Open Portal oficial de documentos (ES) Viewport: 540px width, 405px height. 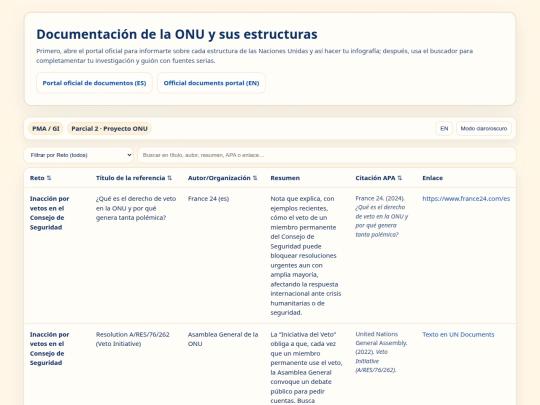(x=94, y=83)
